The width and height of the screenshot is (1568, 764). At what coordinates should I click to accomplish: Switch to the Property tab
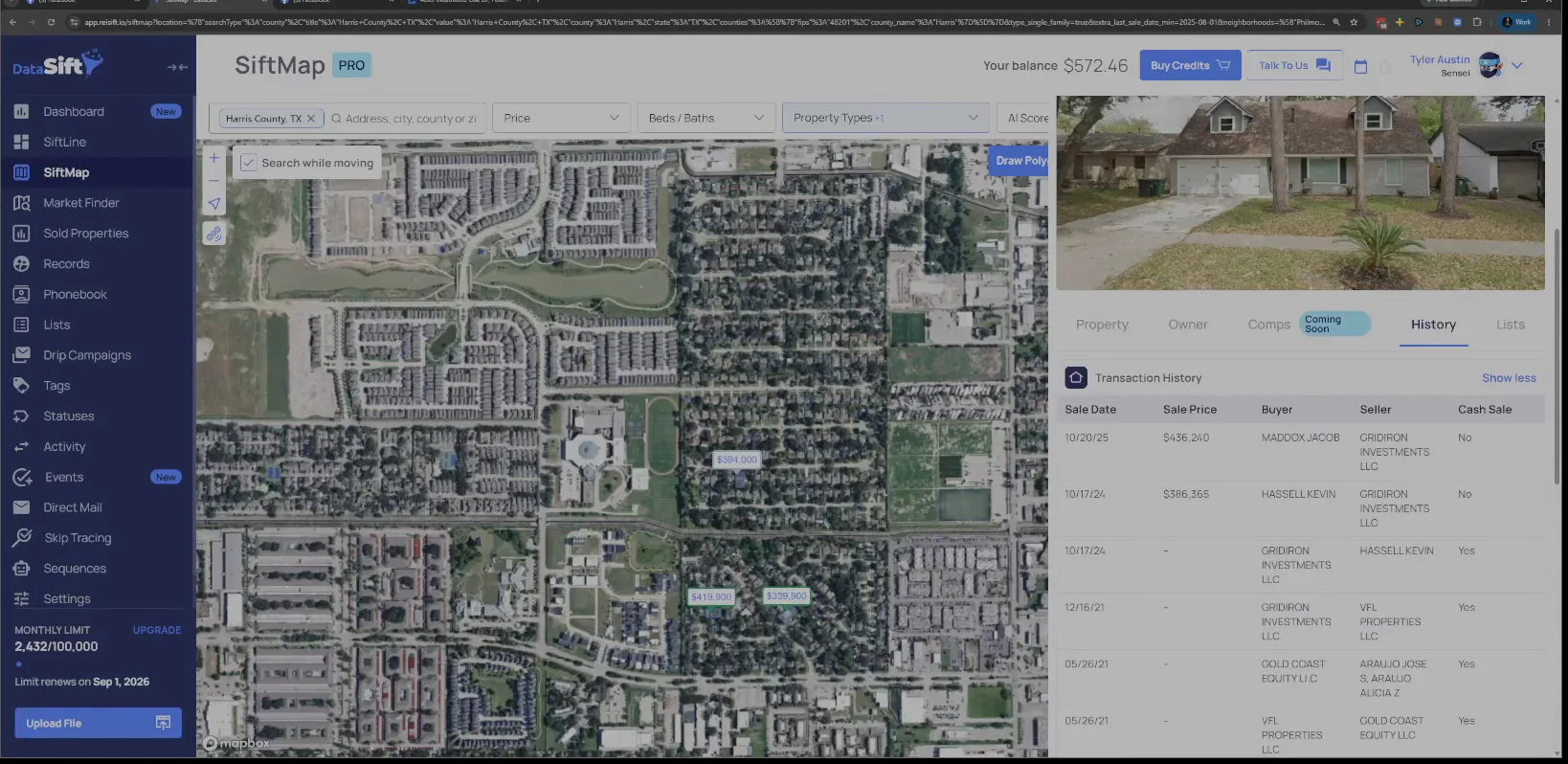(x=1102, y=325)
